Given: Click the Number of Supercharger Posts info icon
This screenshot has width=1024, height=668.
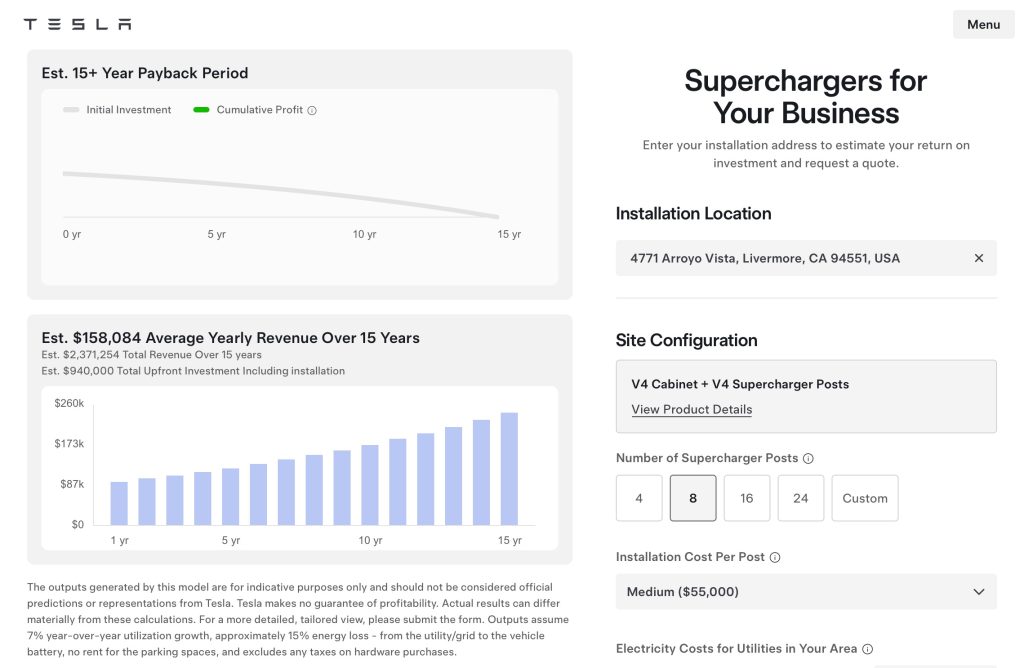Looking at the screenshot, I should 806,458.
